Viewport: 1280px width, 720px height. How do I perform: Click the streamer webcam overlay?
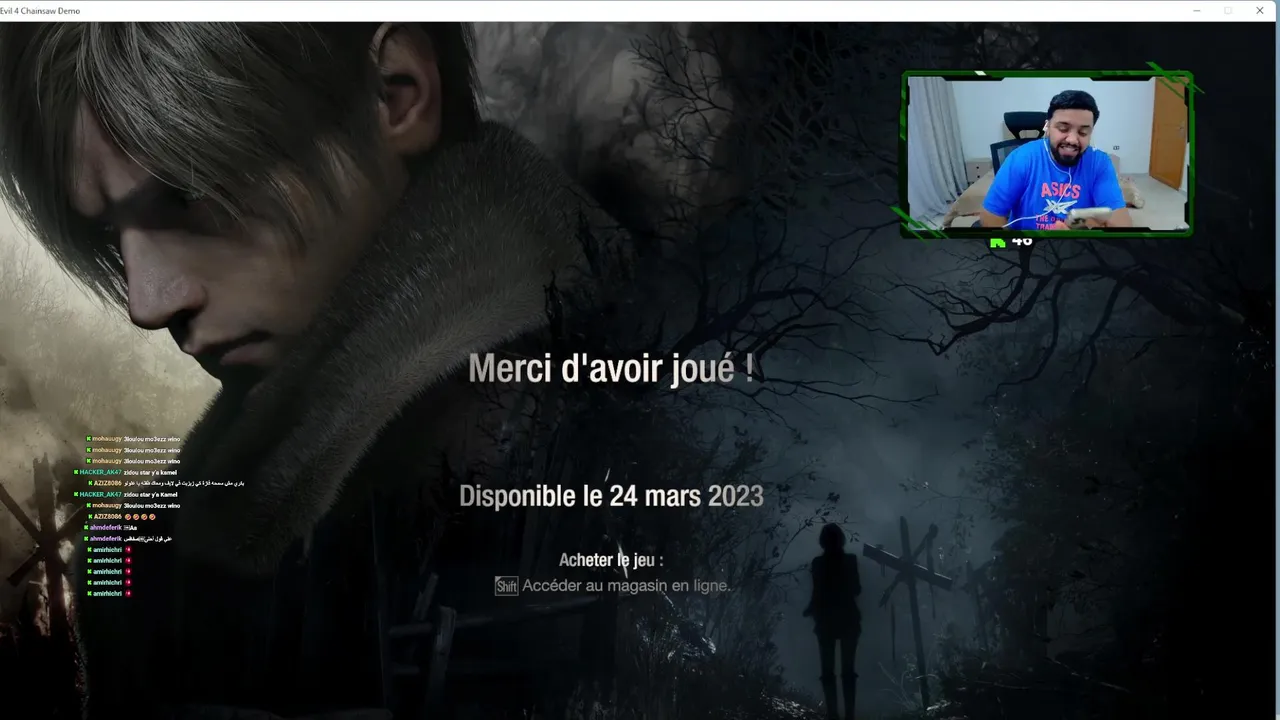click(x=1047, y=153)
